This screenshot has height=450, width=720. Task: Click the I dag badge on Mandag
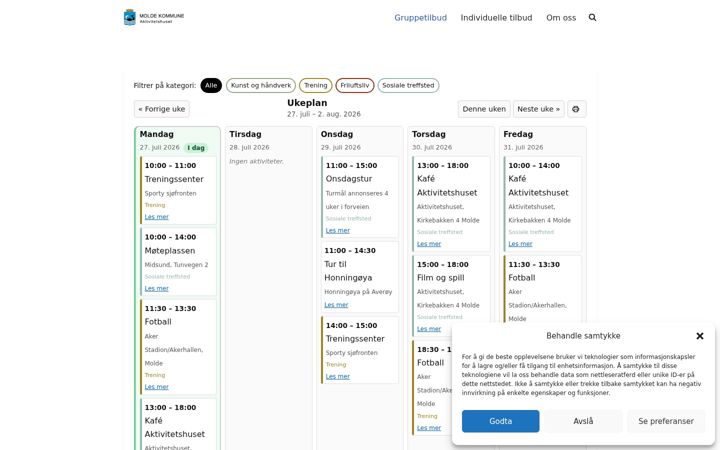[196, 148]
